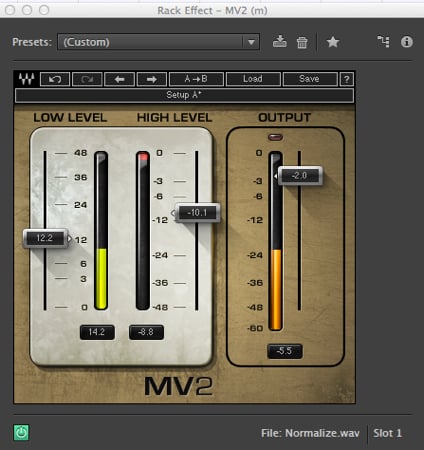
Task: Copy setup A to B
Action: [196, 79]
